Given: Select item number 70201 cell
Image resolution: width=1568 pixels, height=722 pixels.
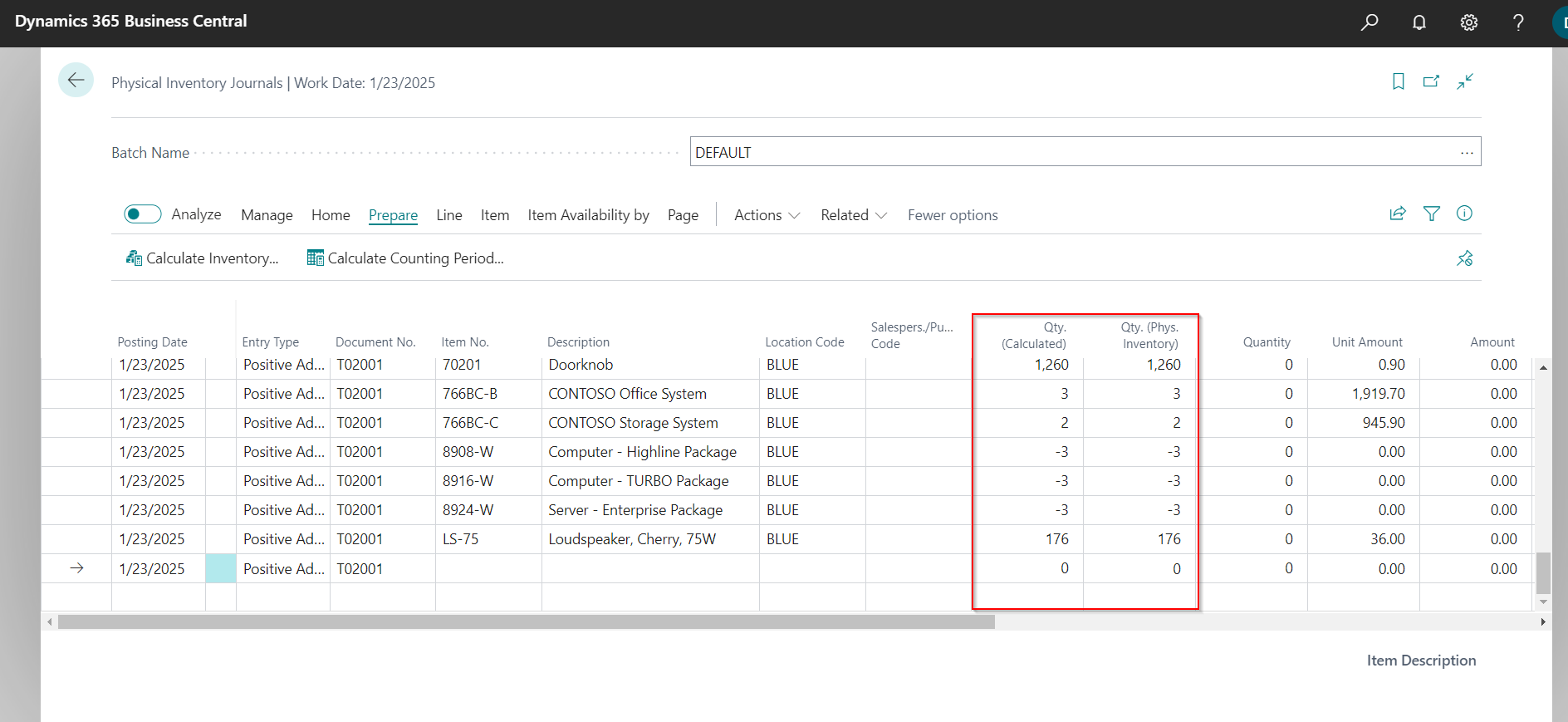Looking at the screenshot, I should [x=488, y=365].
